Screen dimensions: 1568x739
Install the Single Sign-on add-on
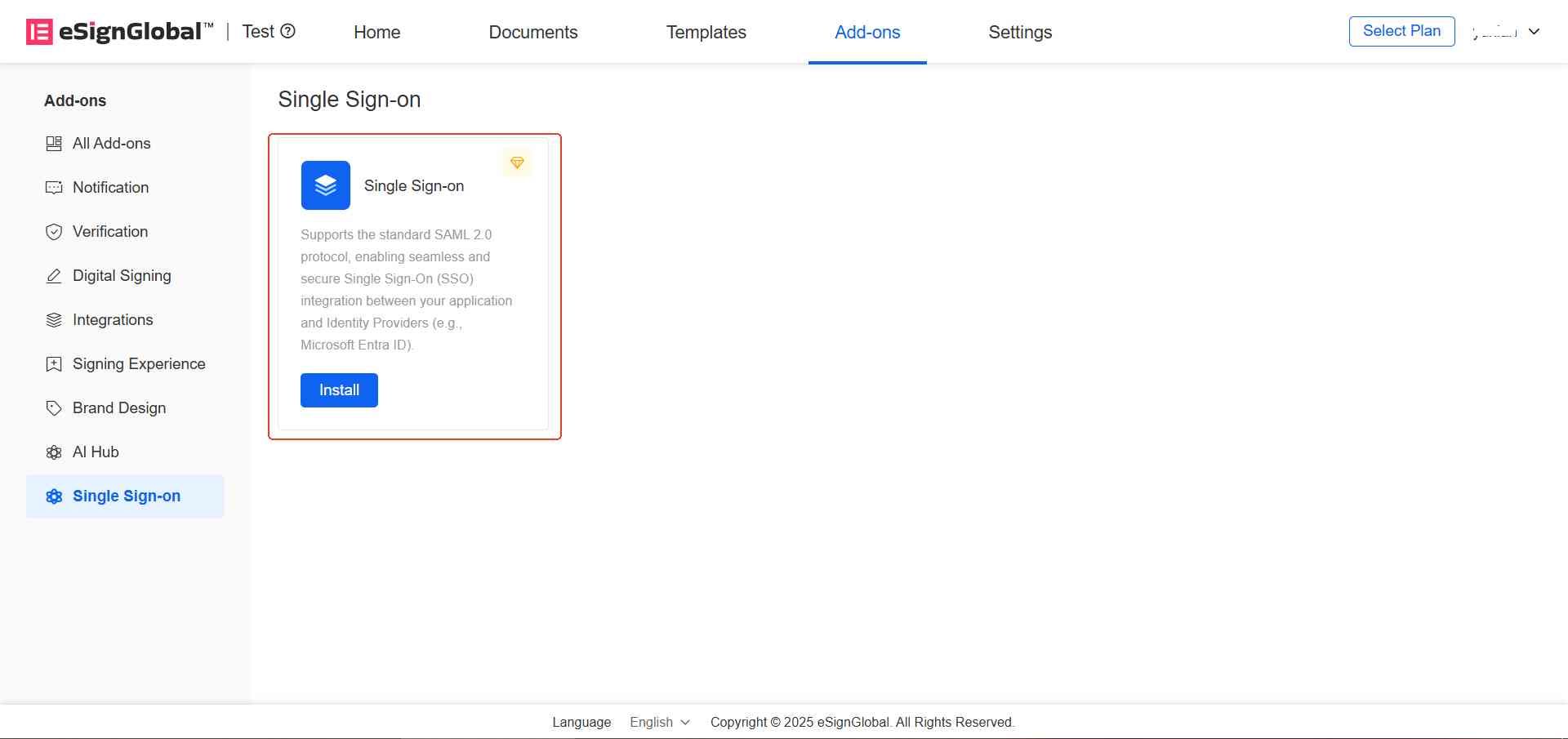coord(339,390)
